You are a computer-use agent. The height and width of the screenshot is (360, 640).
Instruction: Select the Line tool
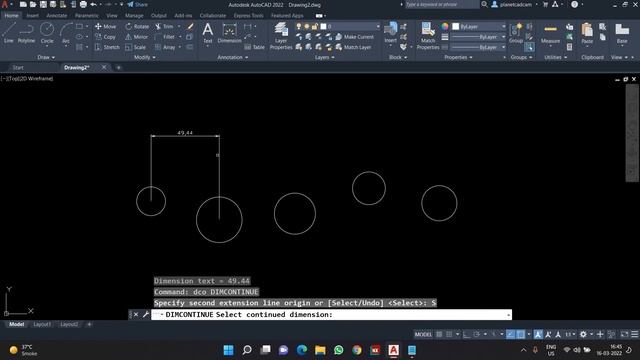9,33
